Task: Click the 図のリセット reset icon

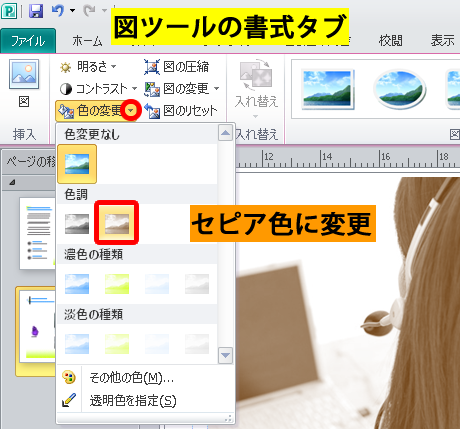Action: 152,111
